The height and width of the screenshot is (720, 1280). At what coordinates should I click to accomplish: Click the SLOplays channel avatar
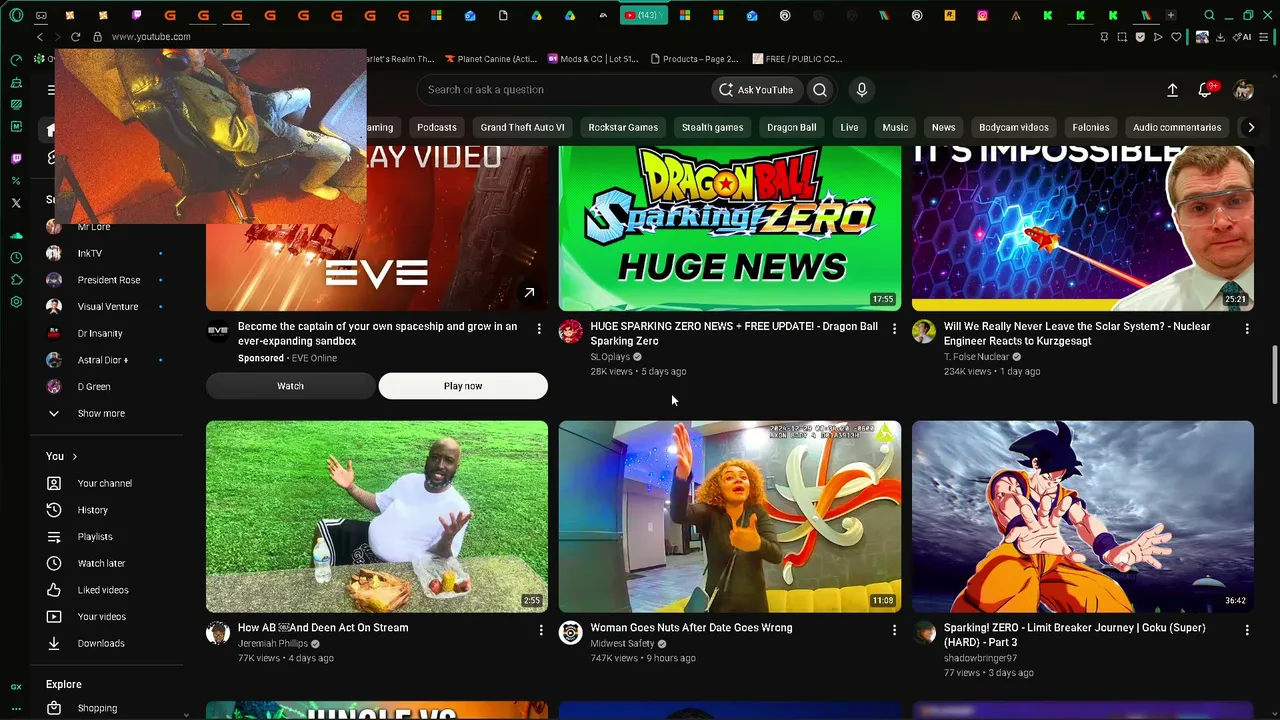[x=571, y=332]
